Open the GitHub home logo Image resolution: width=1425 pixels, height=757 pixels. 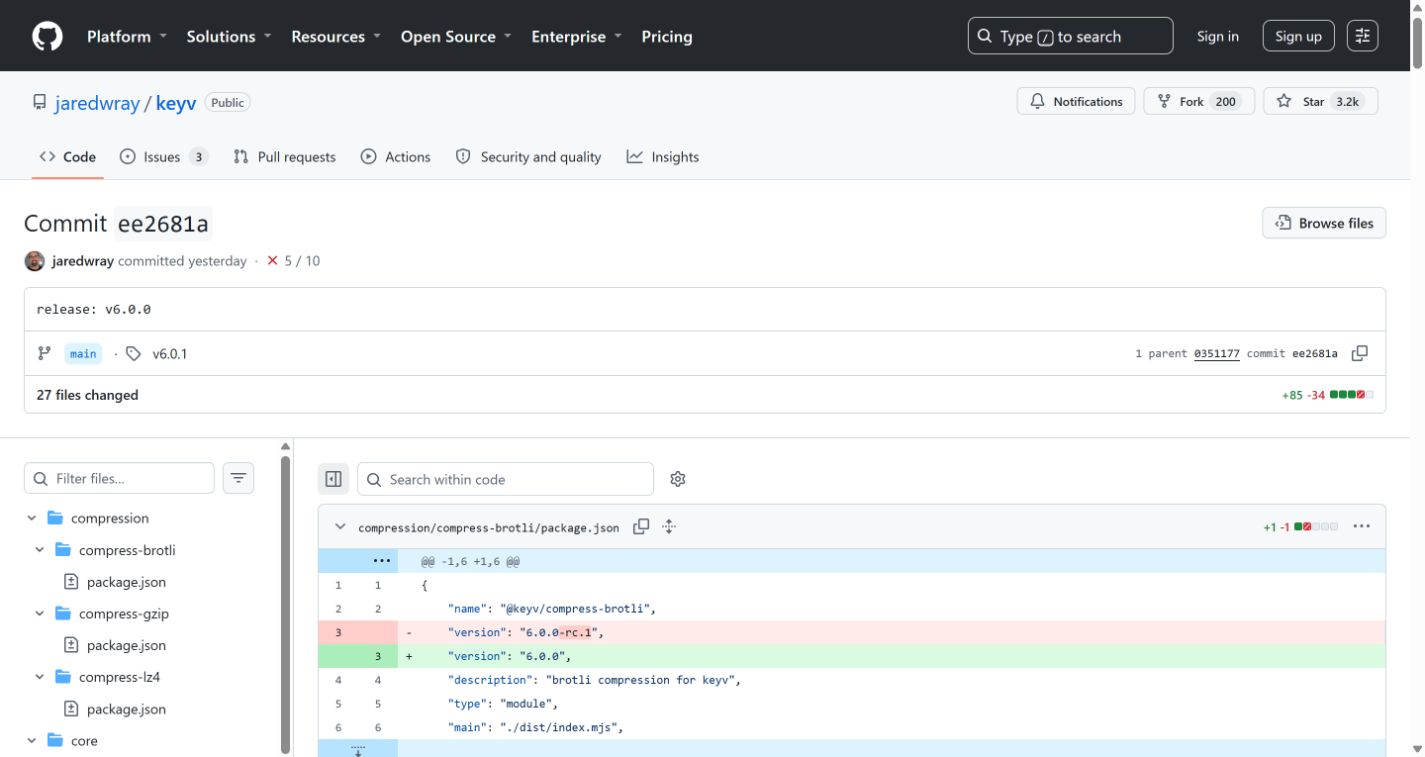(47, 36)
